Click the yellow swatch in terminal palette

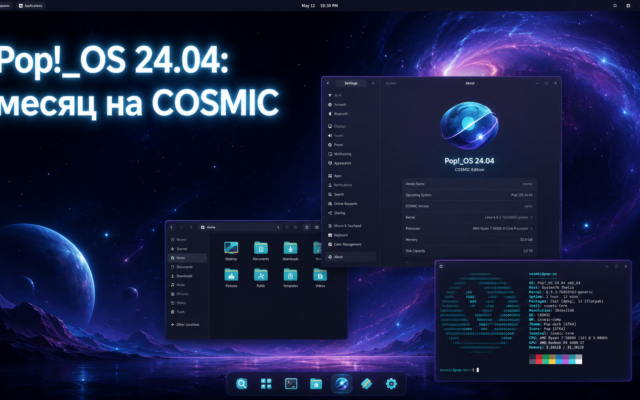(x=552, y=359)
